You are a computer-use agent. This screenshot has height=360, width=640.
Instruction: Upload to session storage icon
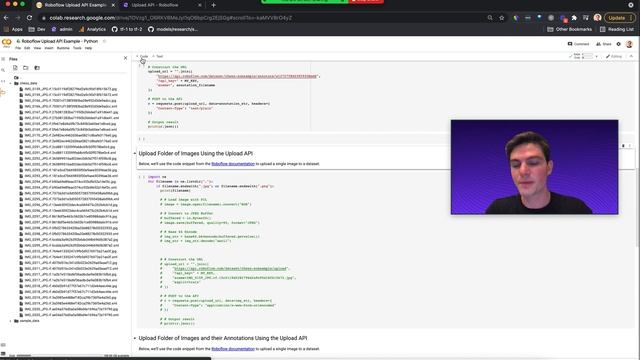pyautogui.click(x=15, y=68)
